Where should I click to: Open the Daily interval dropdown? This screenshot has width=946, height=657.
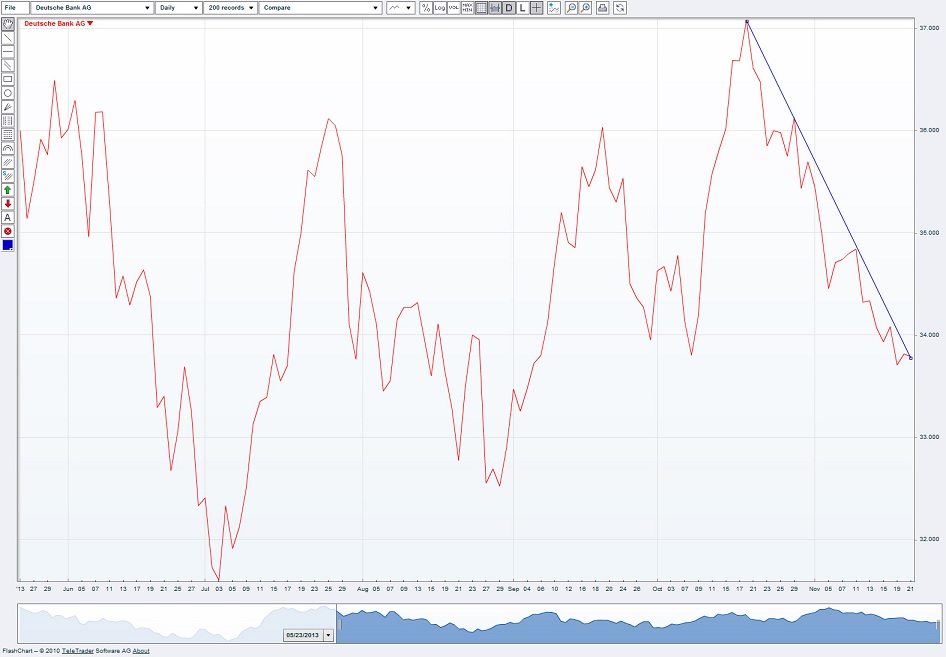[178, 7]
